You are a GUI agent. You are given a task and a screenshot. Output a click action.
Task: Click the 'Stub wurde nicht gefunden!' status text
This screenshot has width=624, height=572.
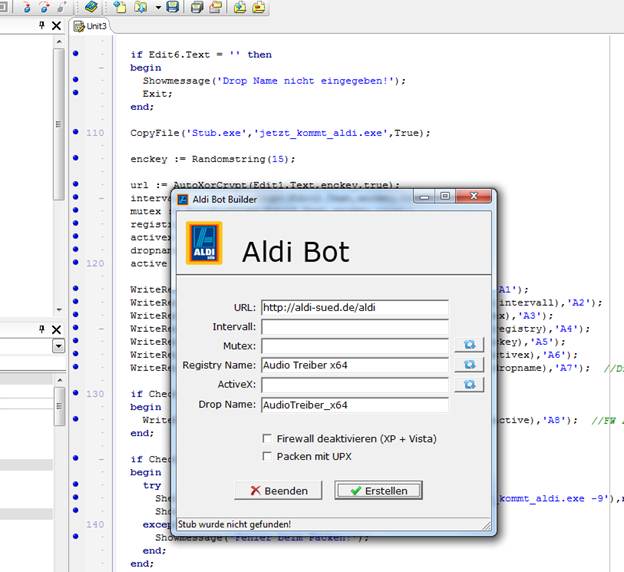pos(234,524)
